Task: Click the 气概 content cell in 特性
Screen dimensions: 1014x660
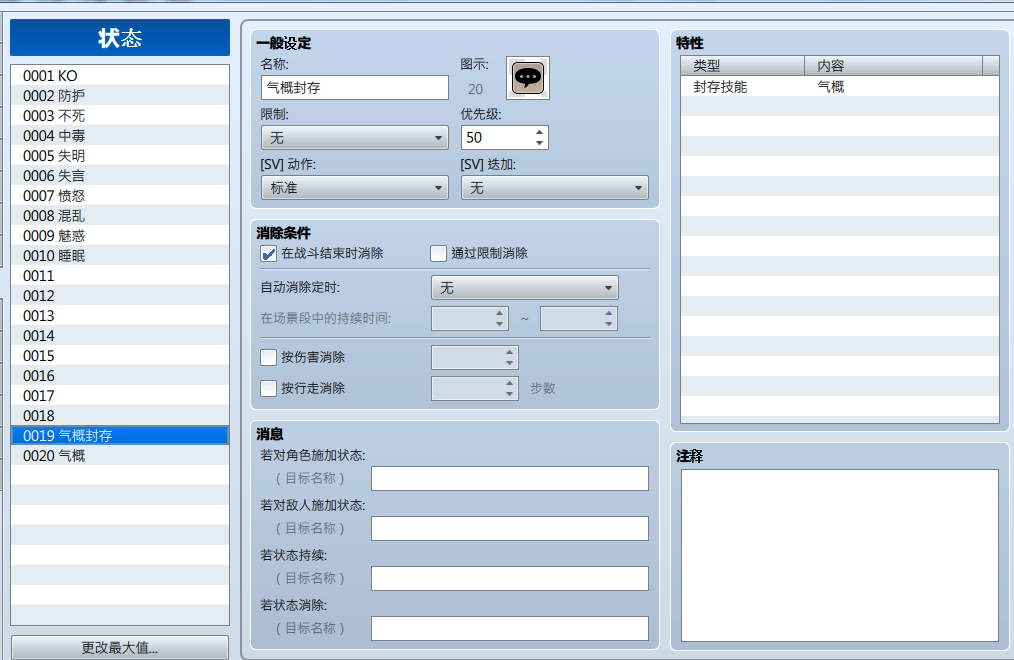Action: [x=831, y=87]
